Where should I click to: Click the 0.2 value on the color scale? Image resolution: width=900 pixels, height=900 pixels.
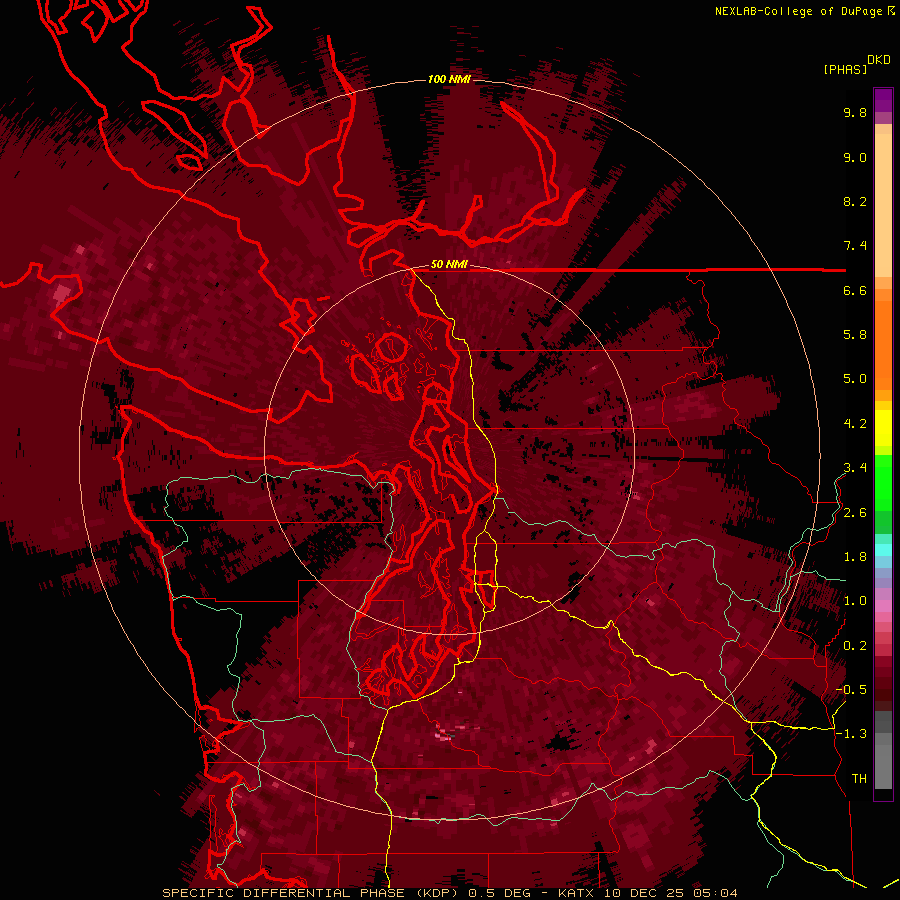855,646
